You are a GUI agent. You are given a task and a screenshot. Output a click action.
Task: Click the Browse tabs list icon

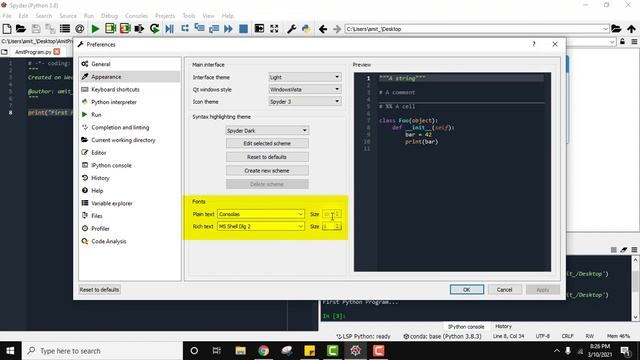(65, 29)
